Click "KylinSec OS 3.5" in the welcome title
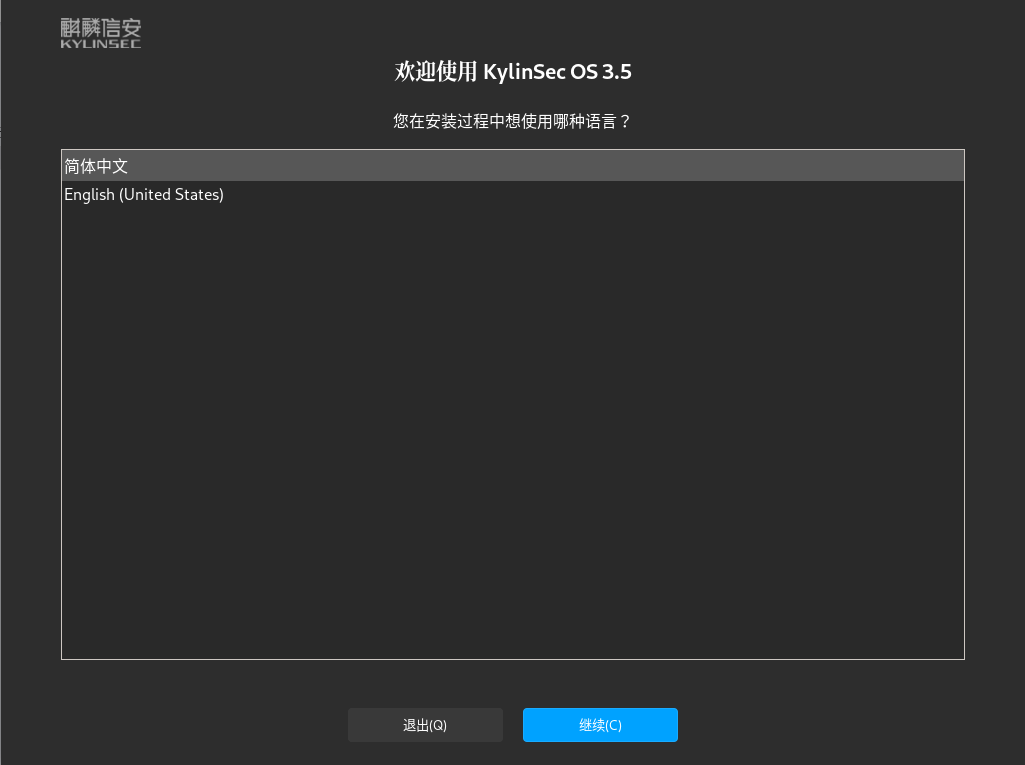1025x765 pixels. (557, 72)
